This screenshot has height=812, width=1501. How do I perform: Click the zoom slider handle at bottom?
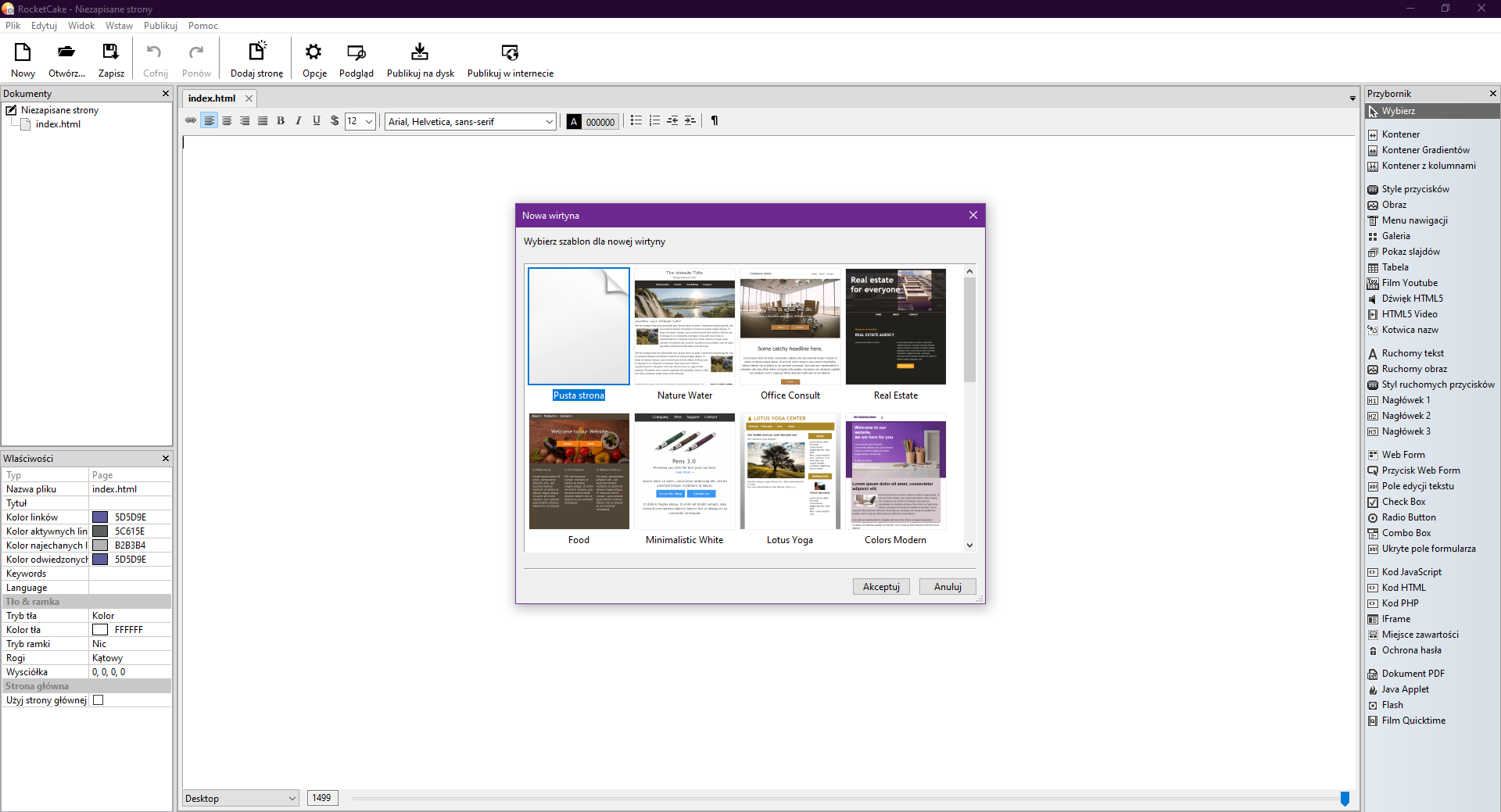coord(1345,799)
